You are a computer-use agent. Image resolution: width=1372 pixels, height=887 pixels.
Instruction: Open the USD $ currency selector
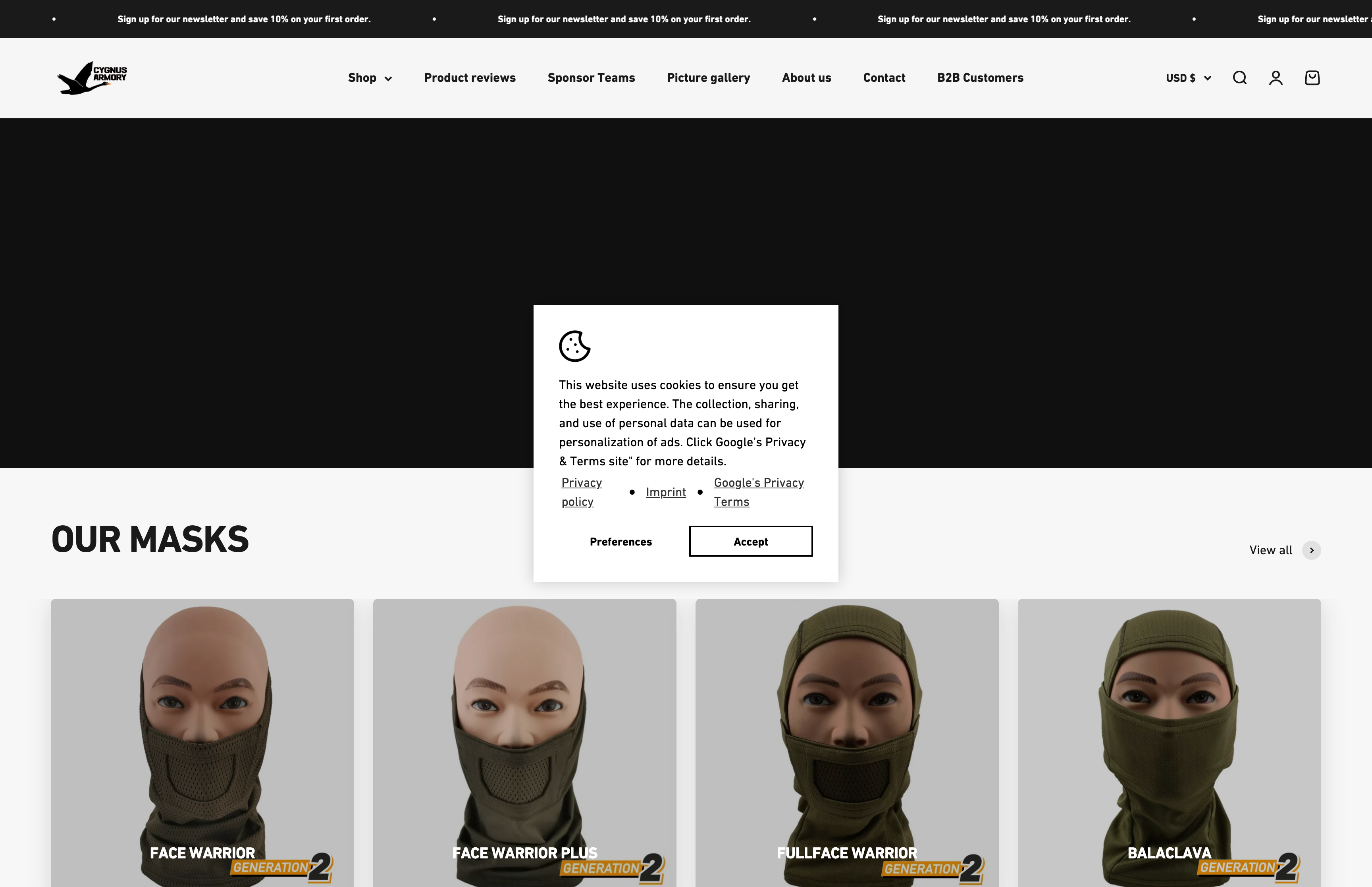click(1188, 78)
